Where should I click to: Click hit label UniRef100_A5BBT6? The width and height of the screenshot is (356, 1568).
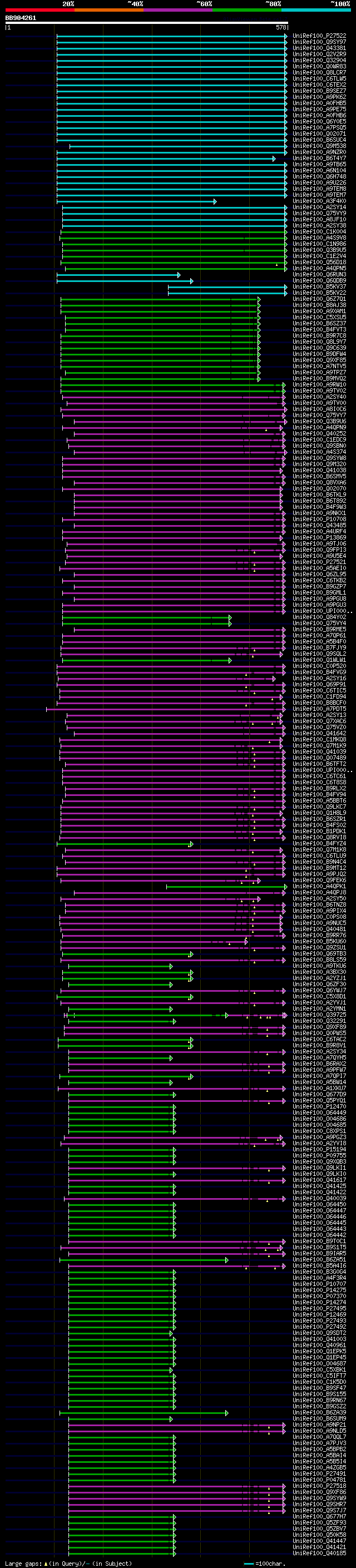[319, 801]
